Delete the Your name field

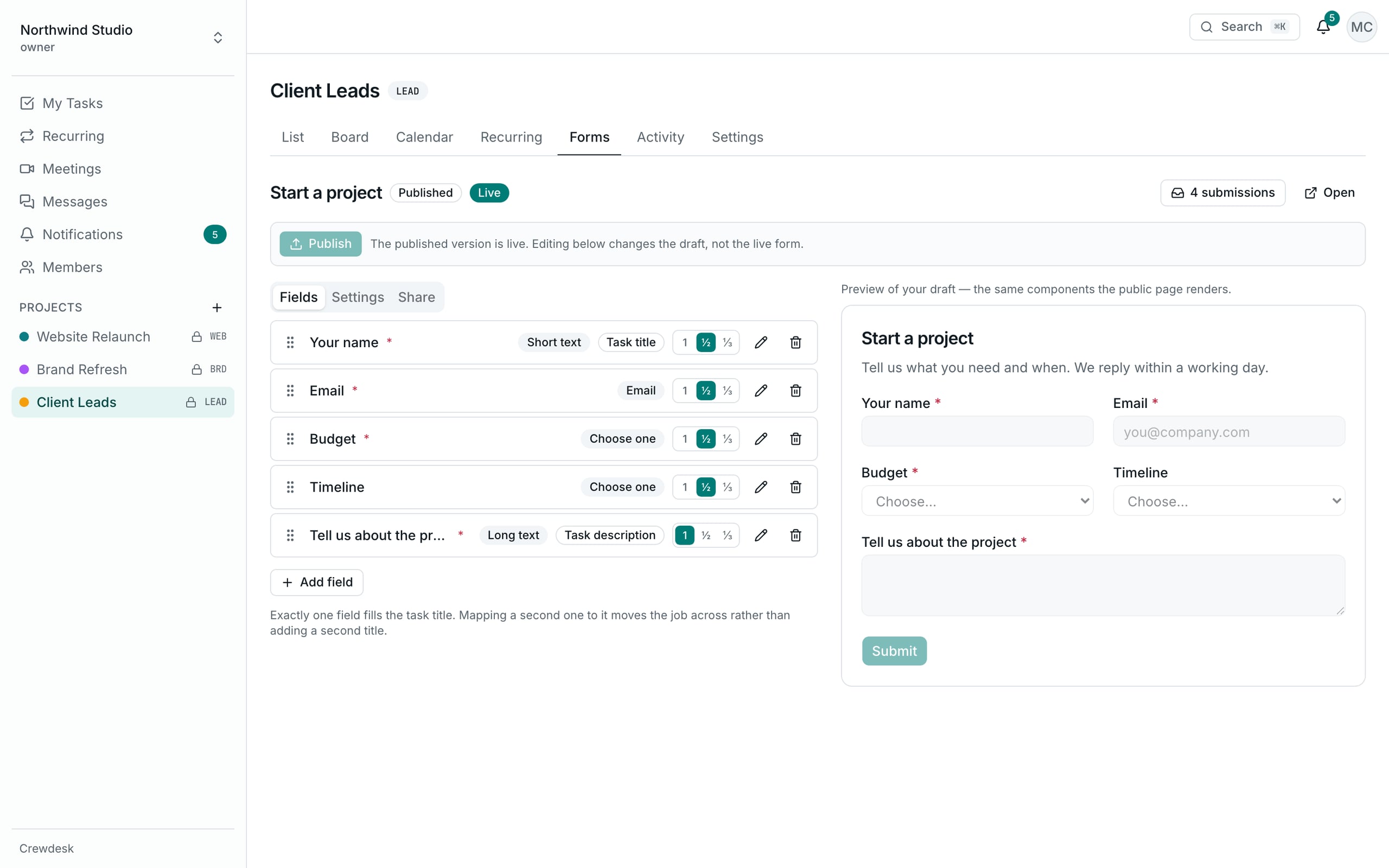pyautogui.click(x=795, y=342)
